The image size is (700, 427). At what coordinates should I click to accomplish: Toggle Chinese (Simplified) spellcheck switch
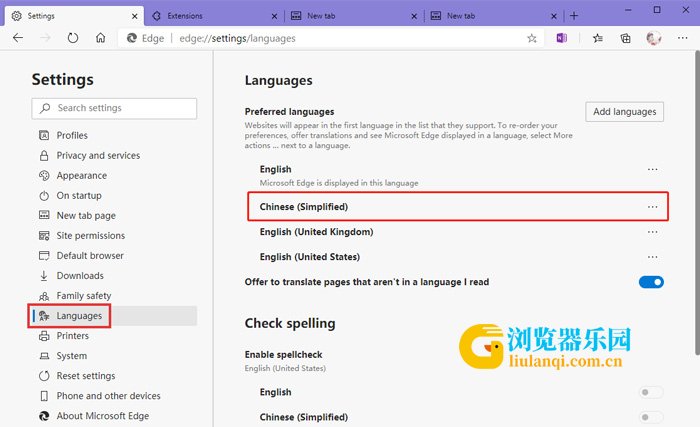pyautogui.click(x=651, y=417)
